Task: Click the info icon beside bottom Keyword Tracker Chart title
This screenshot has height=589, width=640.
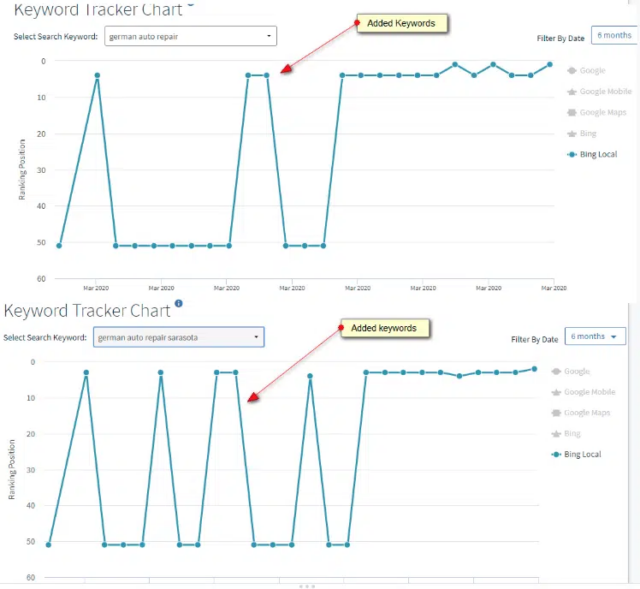Action: tap(178, 303)
